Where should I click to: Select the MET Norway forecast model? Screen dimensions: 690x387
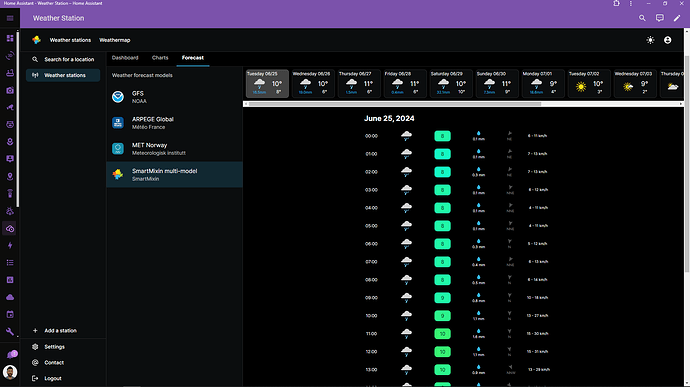pos(175,149)
